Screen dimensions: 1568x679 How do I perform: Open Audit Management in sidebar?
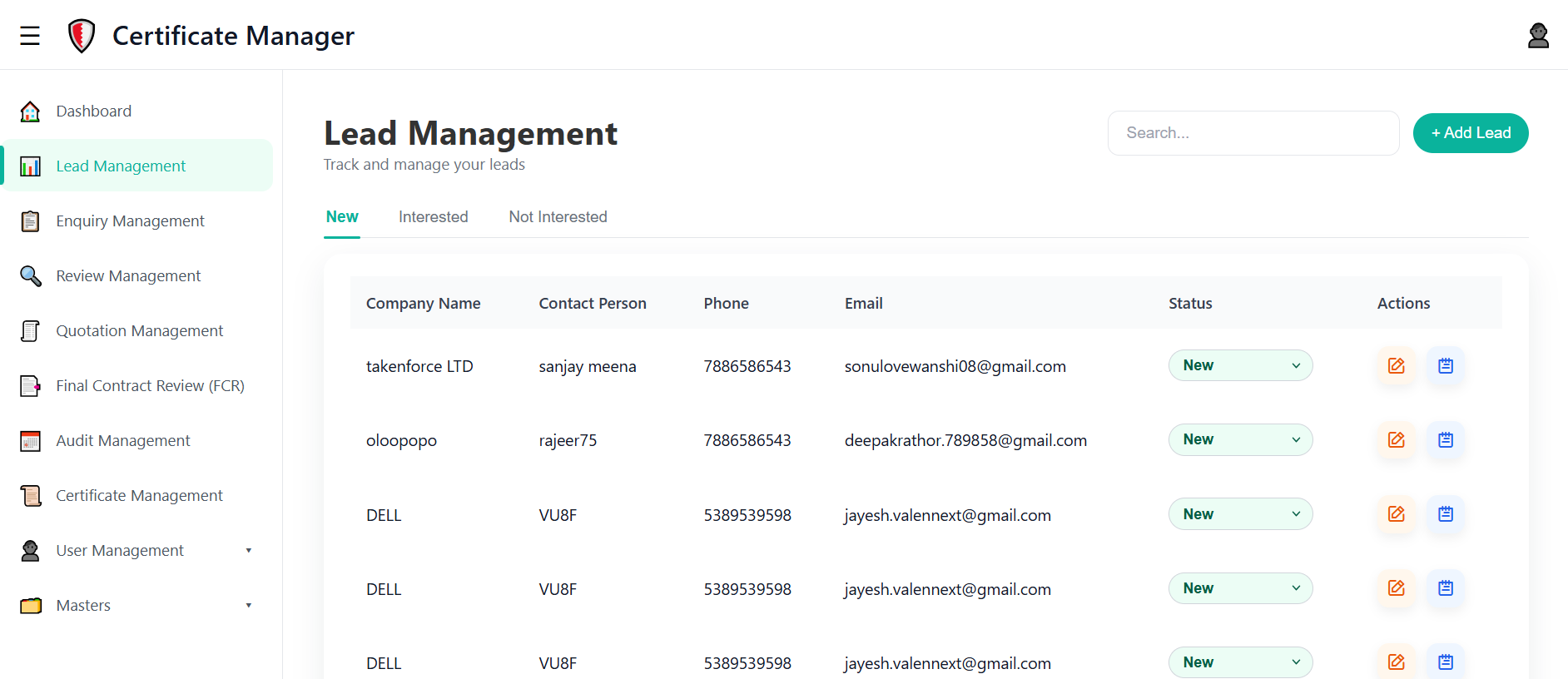122,441
